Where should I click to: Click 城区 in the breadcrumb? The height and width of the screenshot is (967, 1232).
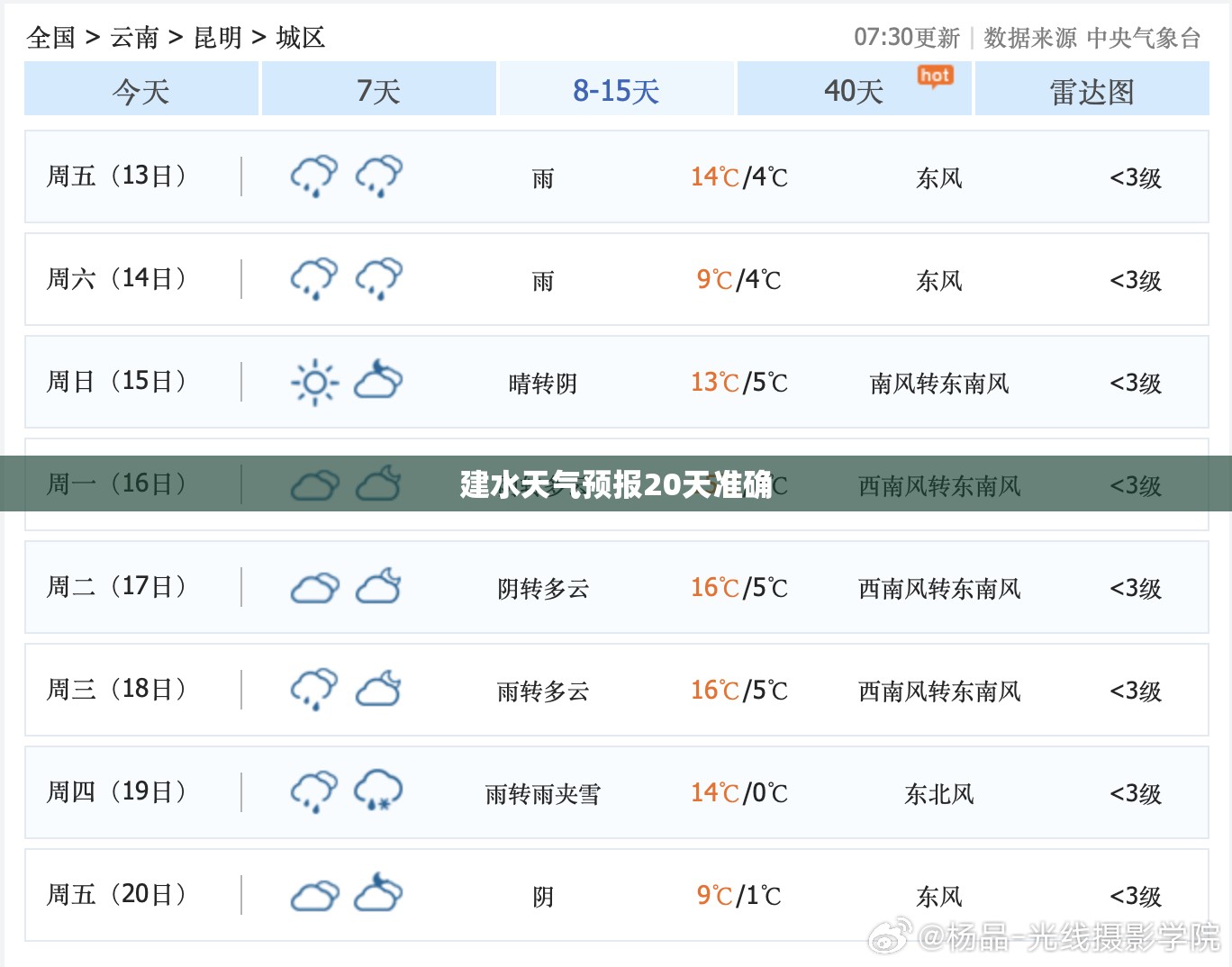click(301, 37)
